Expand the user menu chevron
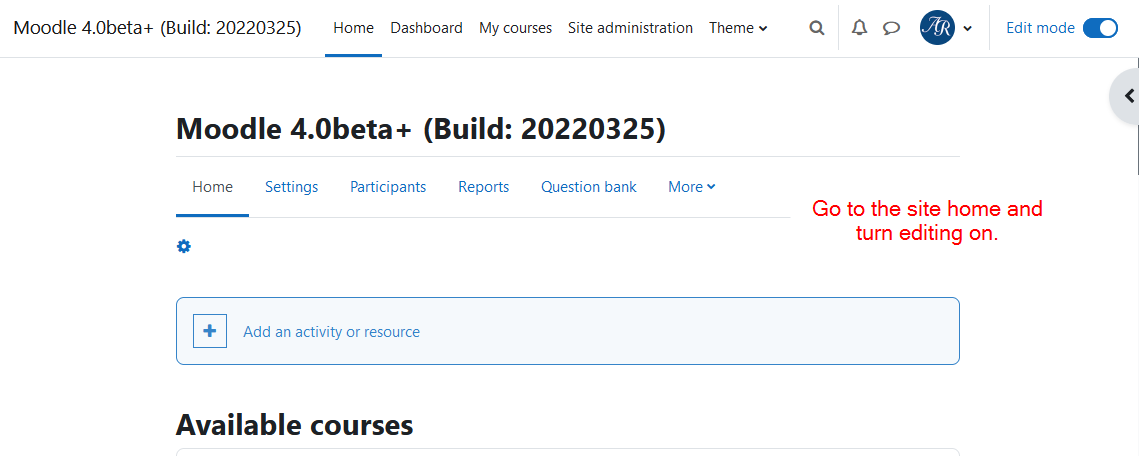Image resolution: width=1139 pixels, height=456 pixels. click(x=968, y=28)
